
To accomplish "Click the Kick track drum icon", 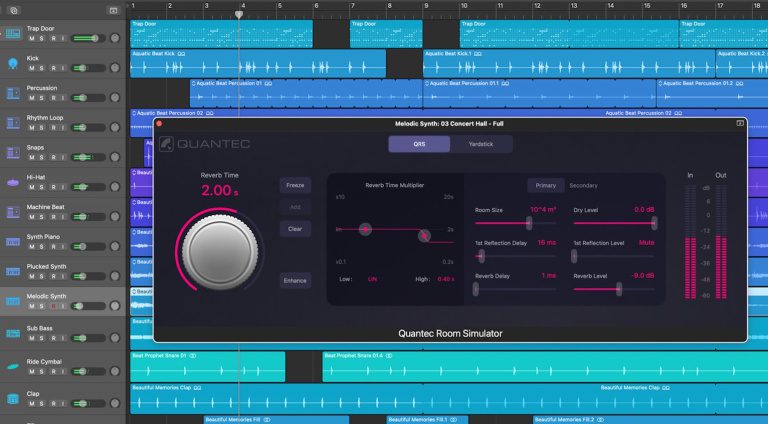I will [x=13, y=64].
